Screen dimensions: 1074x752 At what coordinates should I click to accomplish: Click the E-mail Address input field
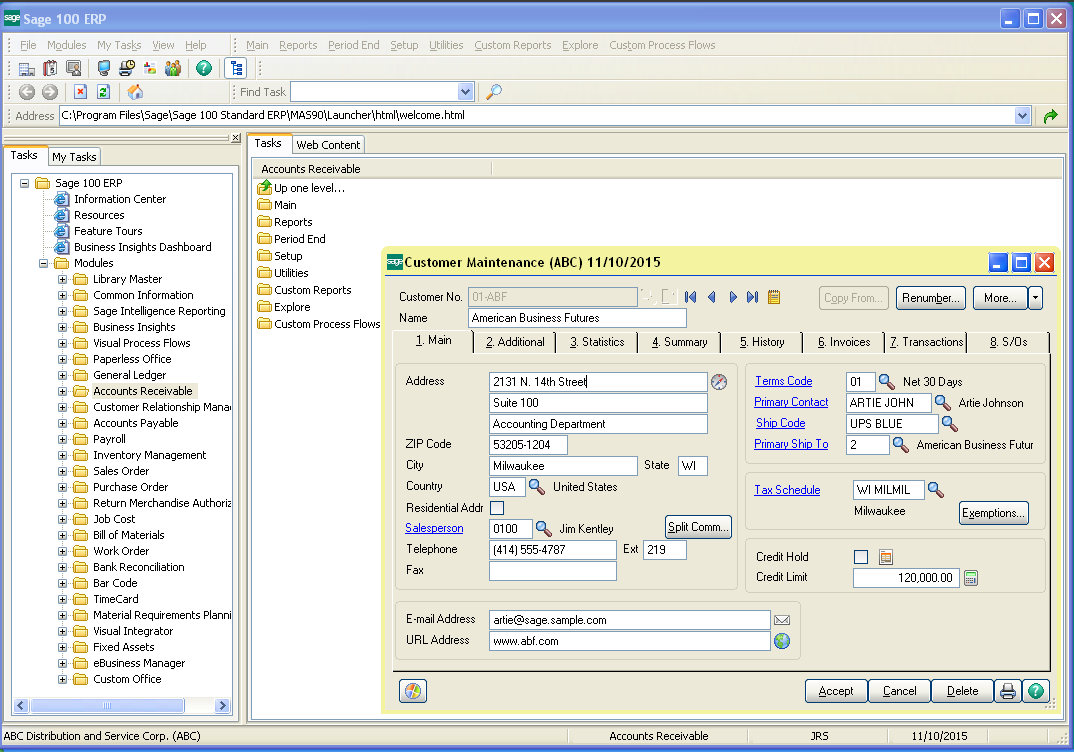pyautogui.click(x=629, y=620)
